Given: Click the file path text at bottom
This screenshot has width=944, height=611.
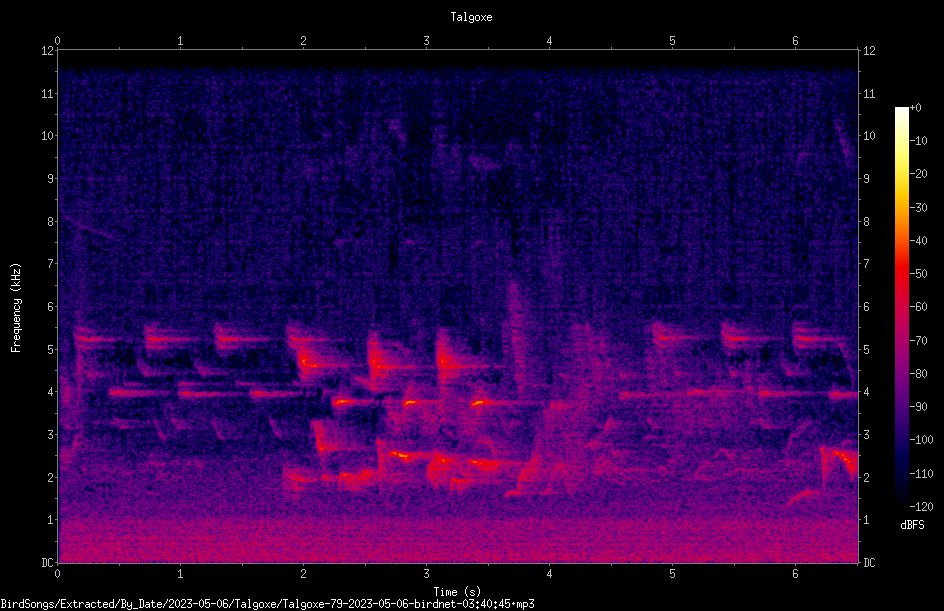Looking at the screenshot, I should click(x=267, y=604).
